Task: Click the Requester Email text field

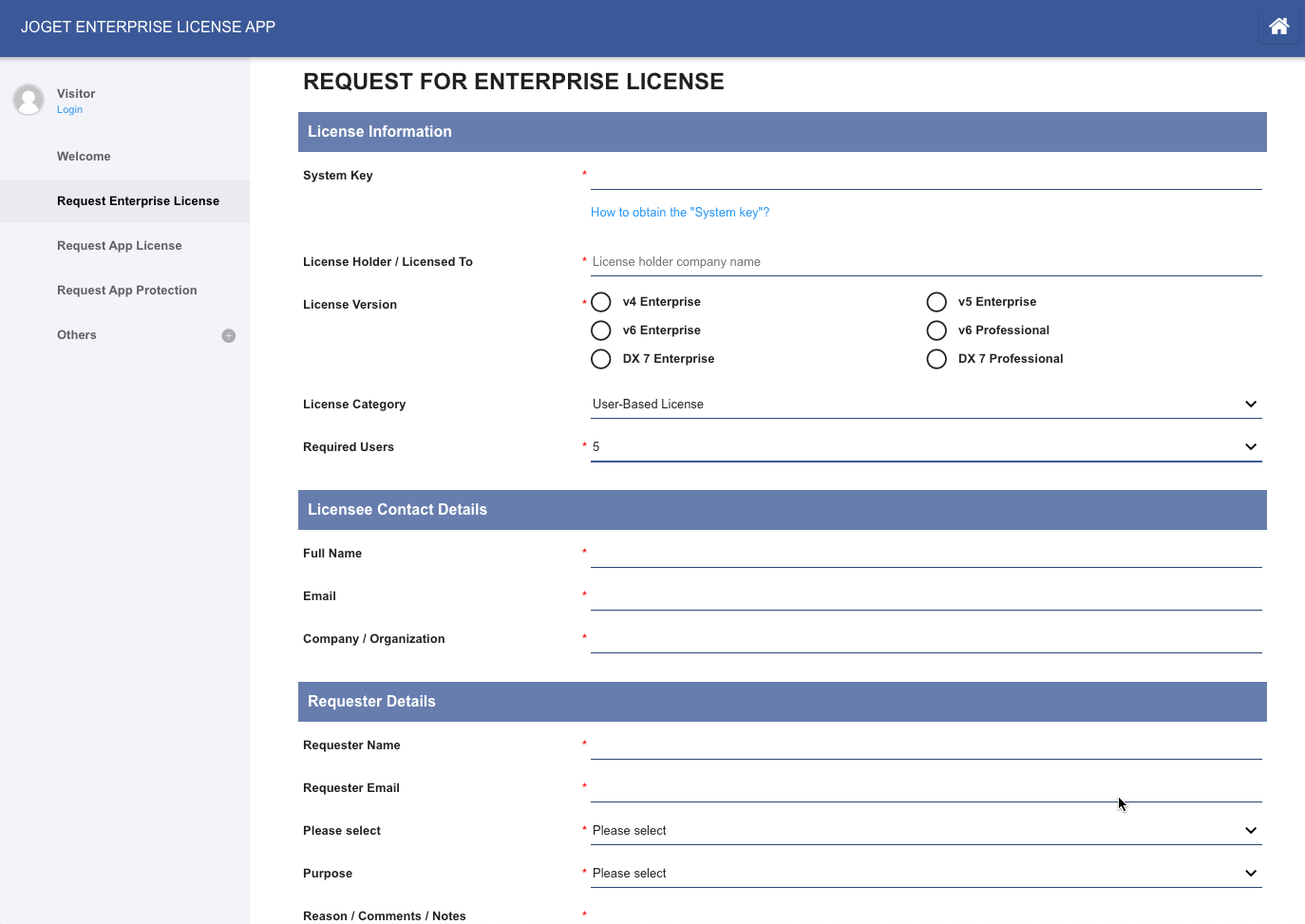Action: click(x=925, y=788)
